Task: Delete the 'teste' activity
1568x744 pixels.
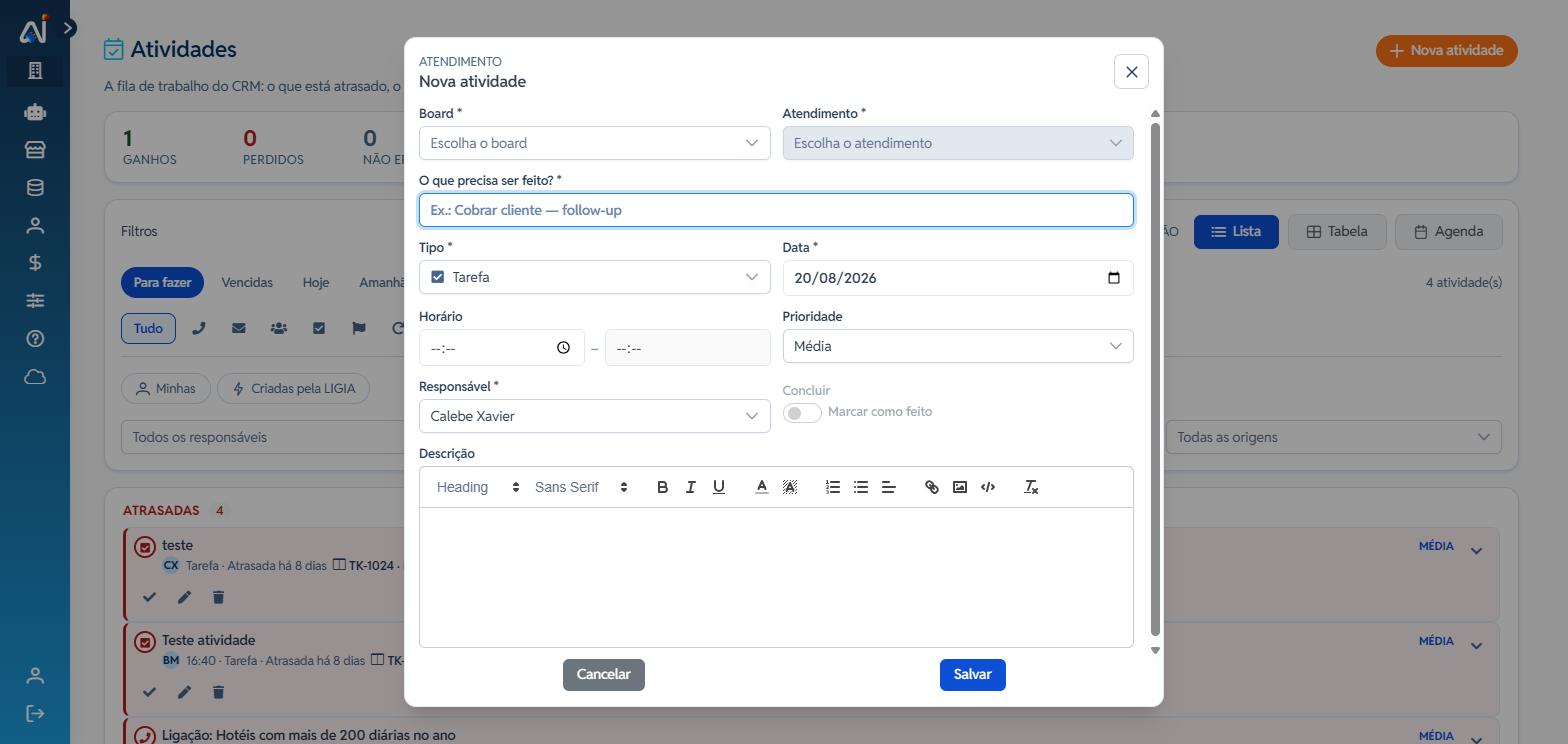Action: [218, 597]
